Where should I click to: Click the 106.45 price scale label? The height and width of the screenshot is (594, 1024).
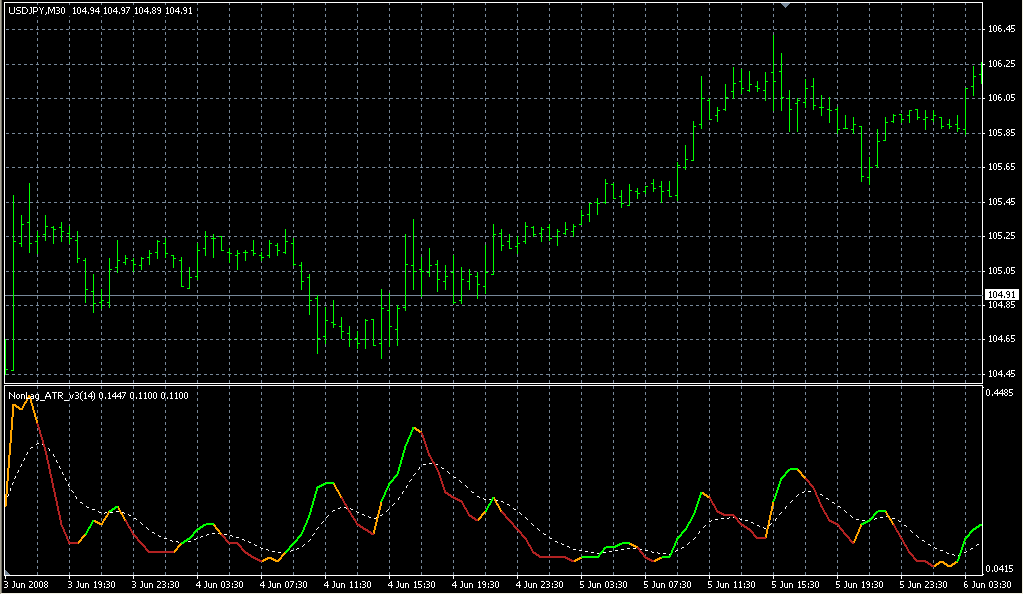click(1000, 28)
